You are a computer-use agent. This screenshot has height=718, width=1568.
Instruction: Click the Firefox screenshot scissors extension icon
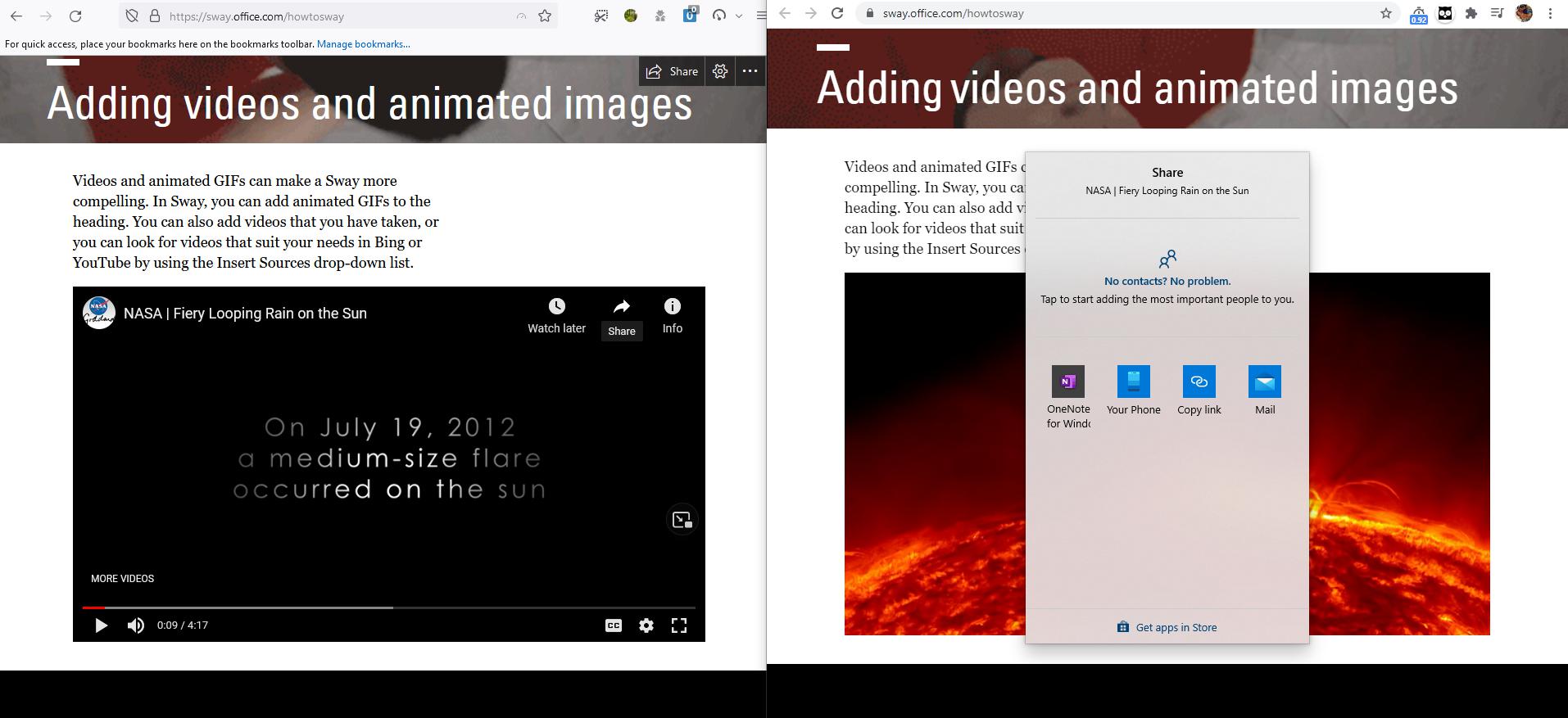pos(601,16)
